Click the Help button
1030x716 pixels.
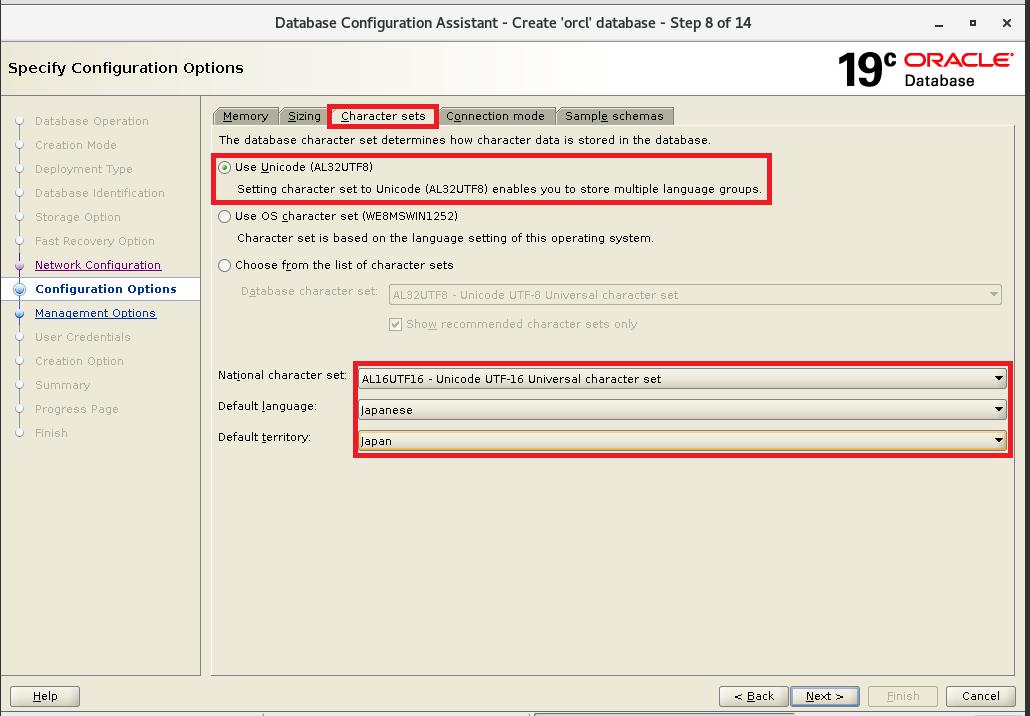[x=45, y=696]
